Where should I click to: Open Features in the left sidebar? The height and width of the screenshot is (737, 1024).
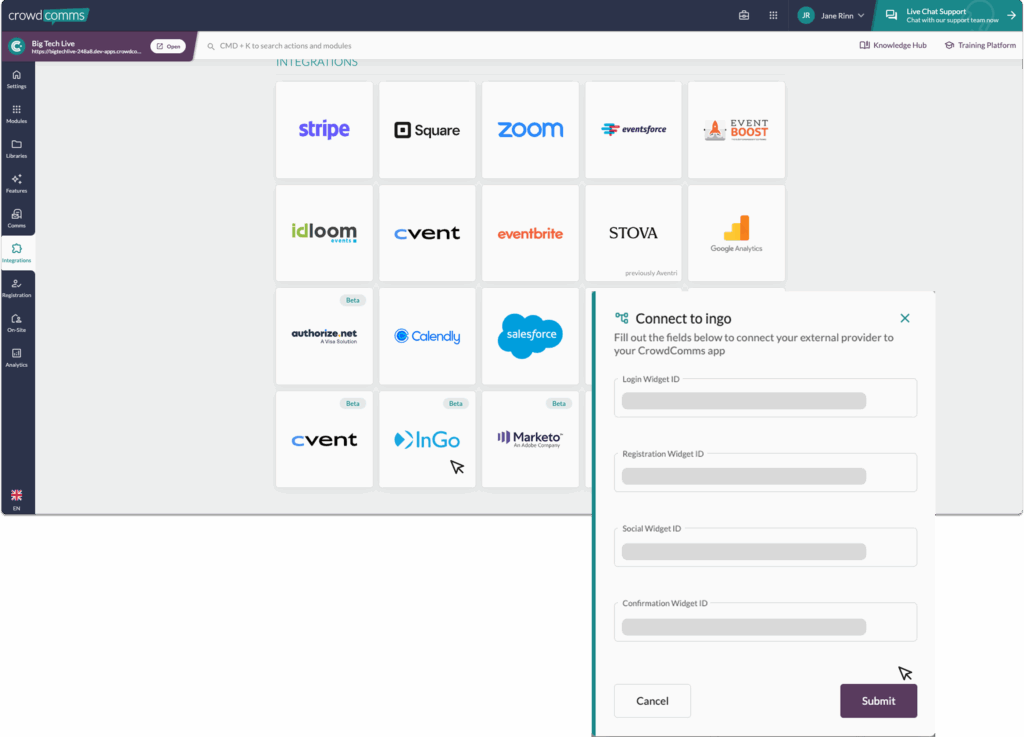coord(17,184)
